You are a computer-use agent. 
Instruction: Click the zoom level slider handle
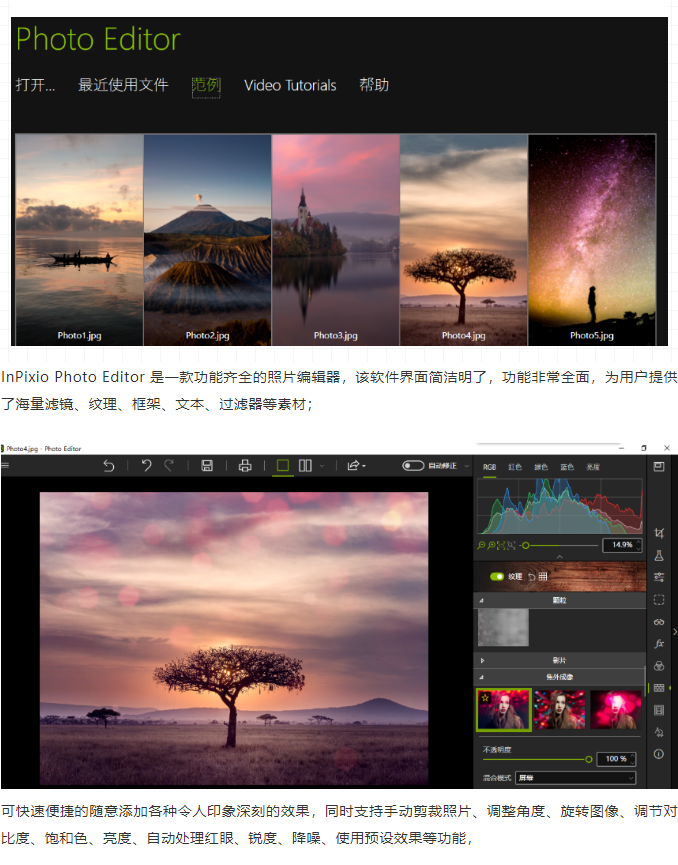click(525, 545)
